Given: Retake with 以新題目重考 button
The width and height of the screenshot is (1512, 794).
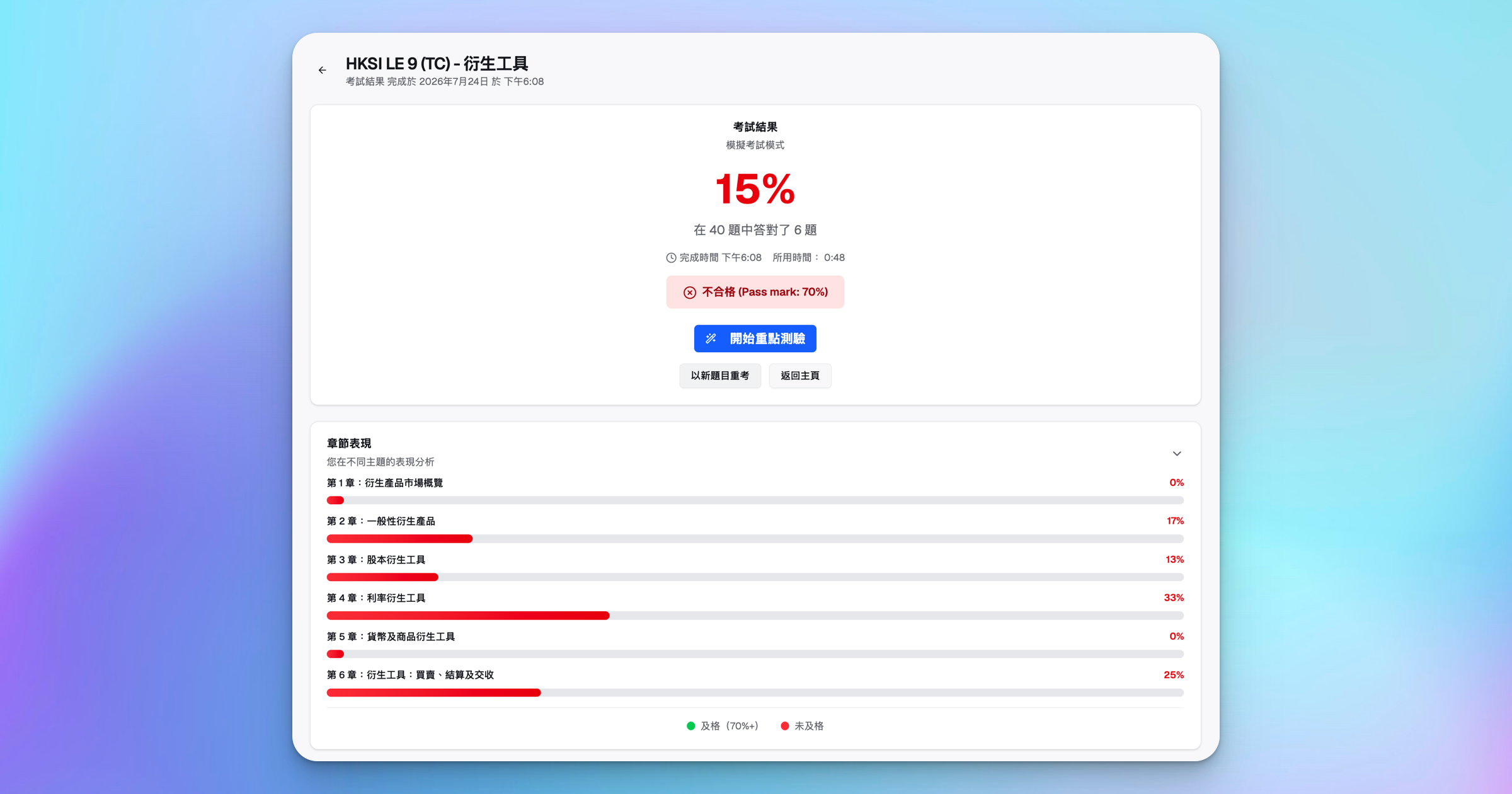Looking at the screenshot, I should (720, 376).
